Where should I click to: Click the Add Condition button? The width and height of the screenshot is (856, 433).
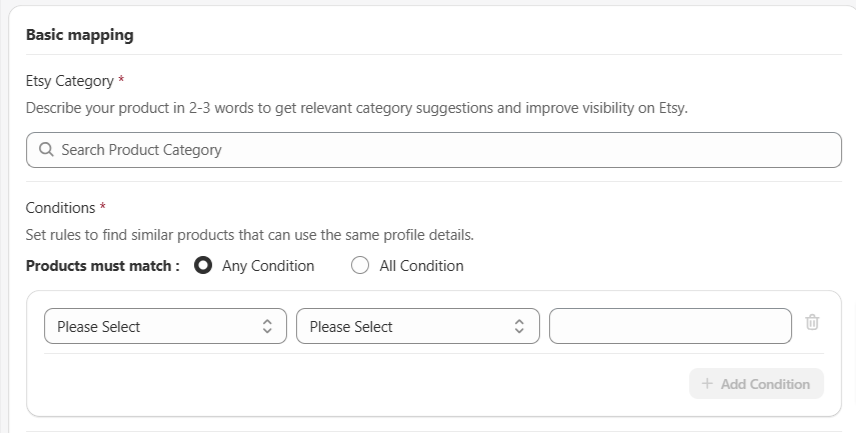[756, 383]
